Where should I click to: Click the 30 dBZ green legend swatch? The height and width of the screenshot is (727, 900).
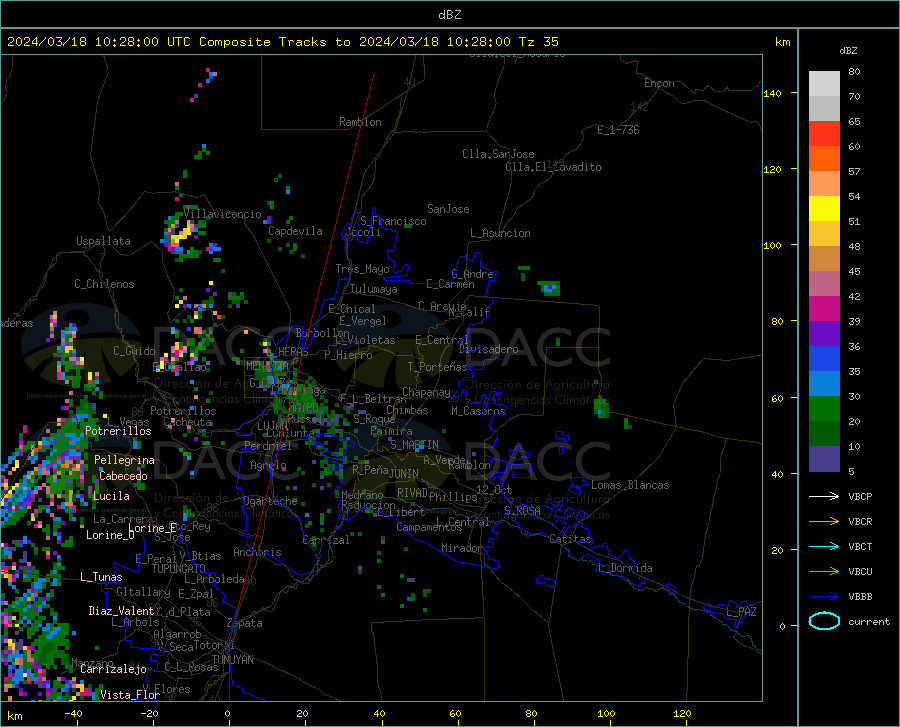tap(824, 409)
